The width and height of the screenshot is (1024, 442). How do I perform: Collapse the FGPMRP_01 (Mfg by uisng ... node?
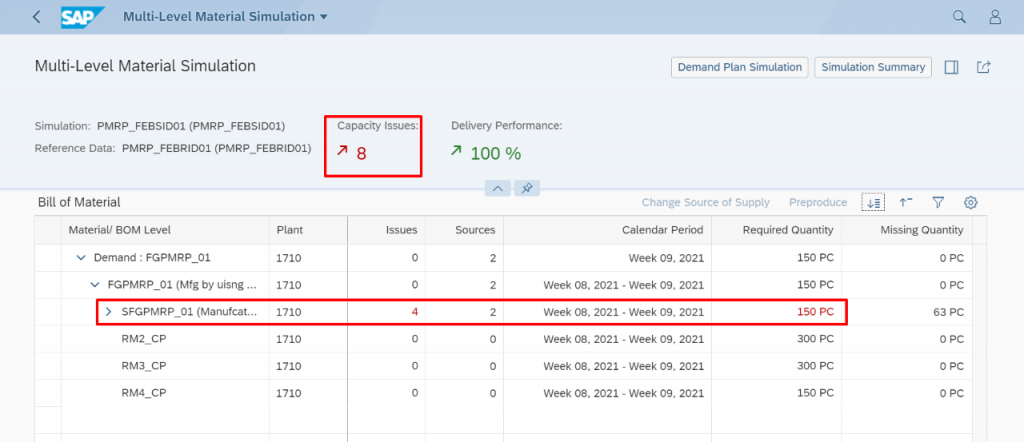point(94,285)
